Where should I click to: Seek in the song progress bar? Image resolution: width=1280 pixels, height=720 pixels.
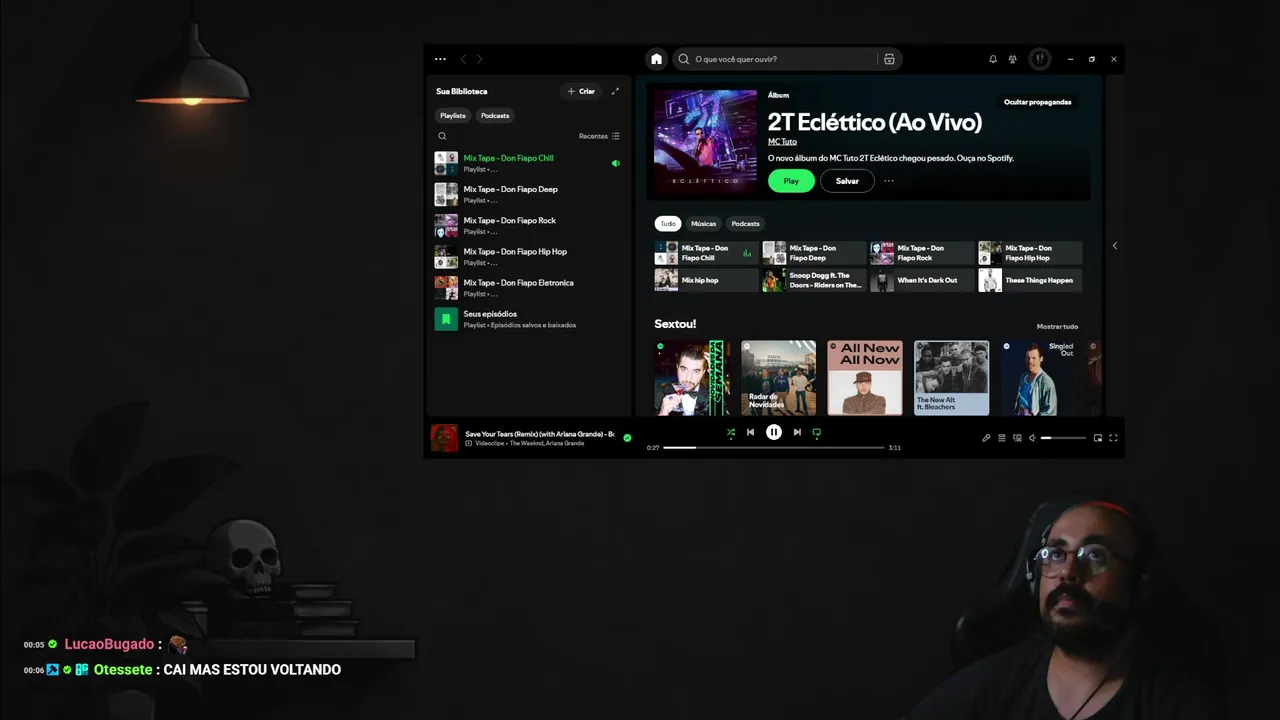[774, 448]
